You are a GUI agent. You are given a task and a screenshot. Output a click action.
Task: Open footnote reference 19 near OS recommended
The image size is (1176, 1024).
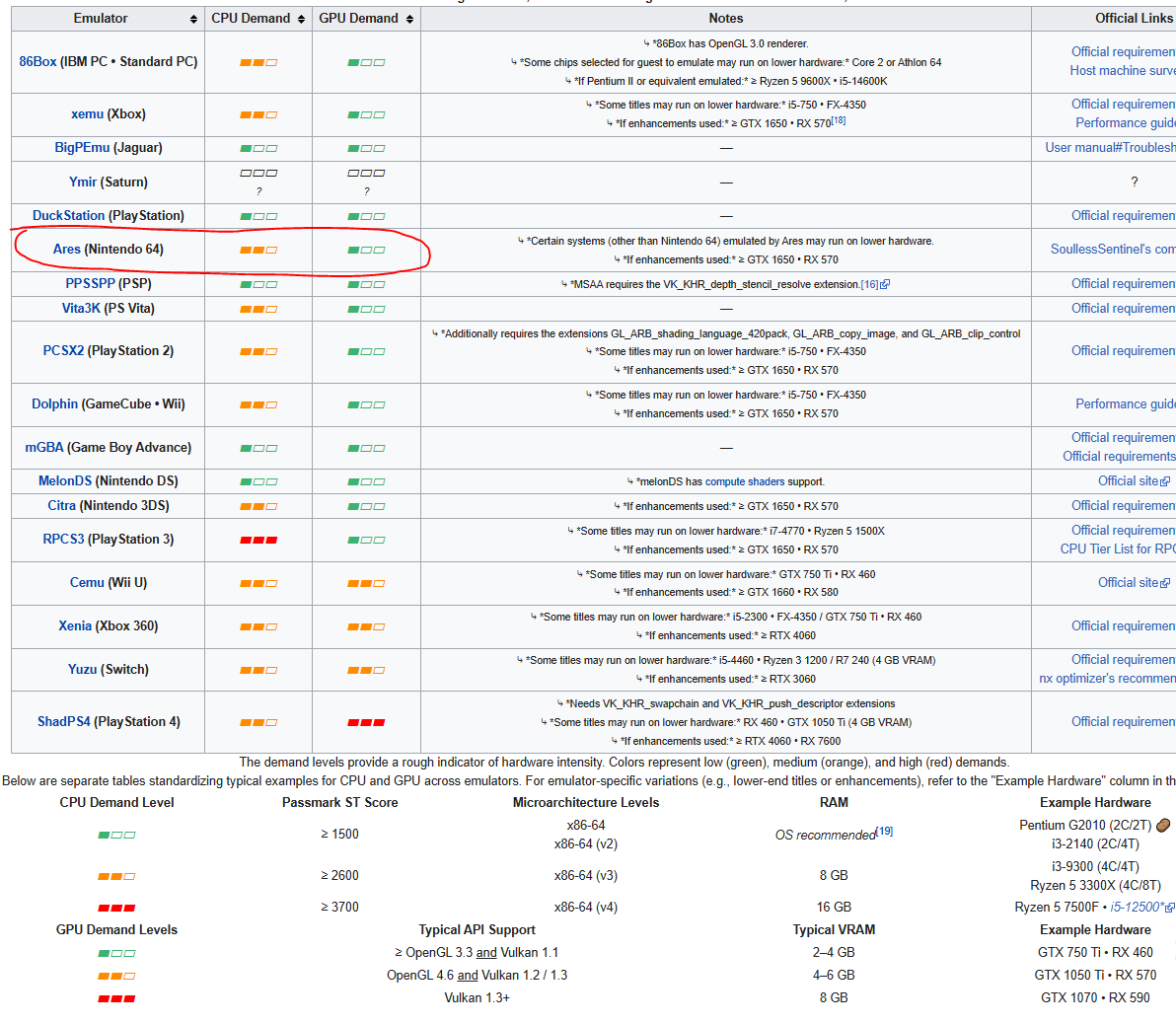coord(885,832)
